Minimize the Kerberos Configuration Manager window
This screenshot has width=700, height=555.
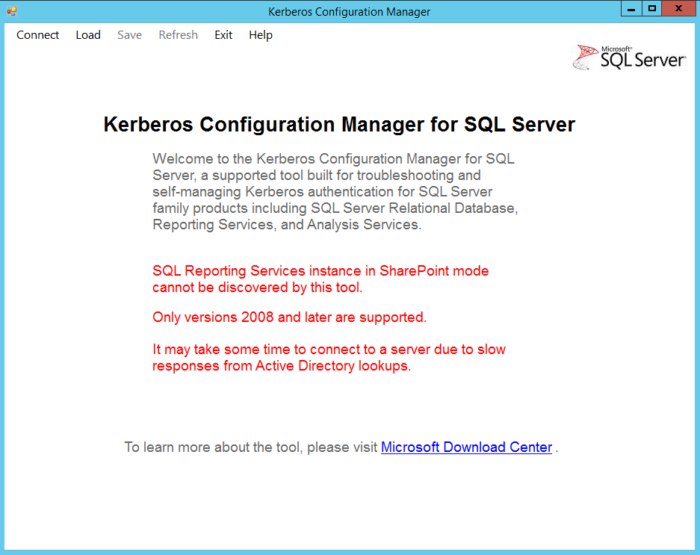point(631,8)
